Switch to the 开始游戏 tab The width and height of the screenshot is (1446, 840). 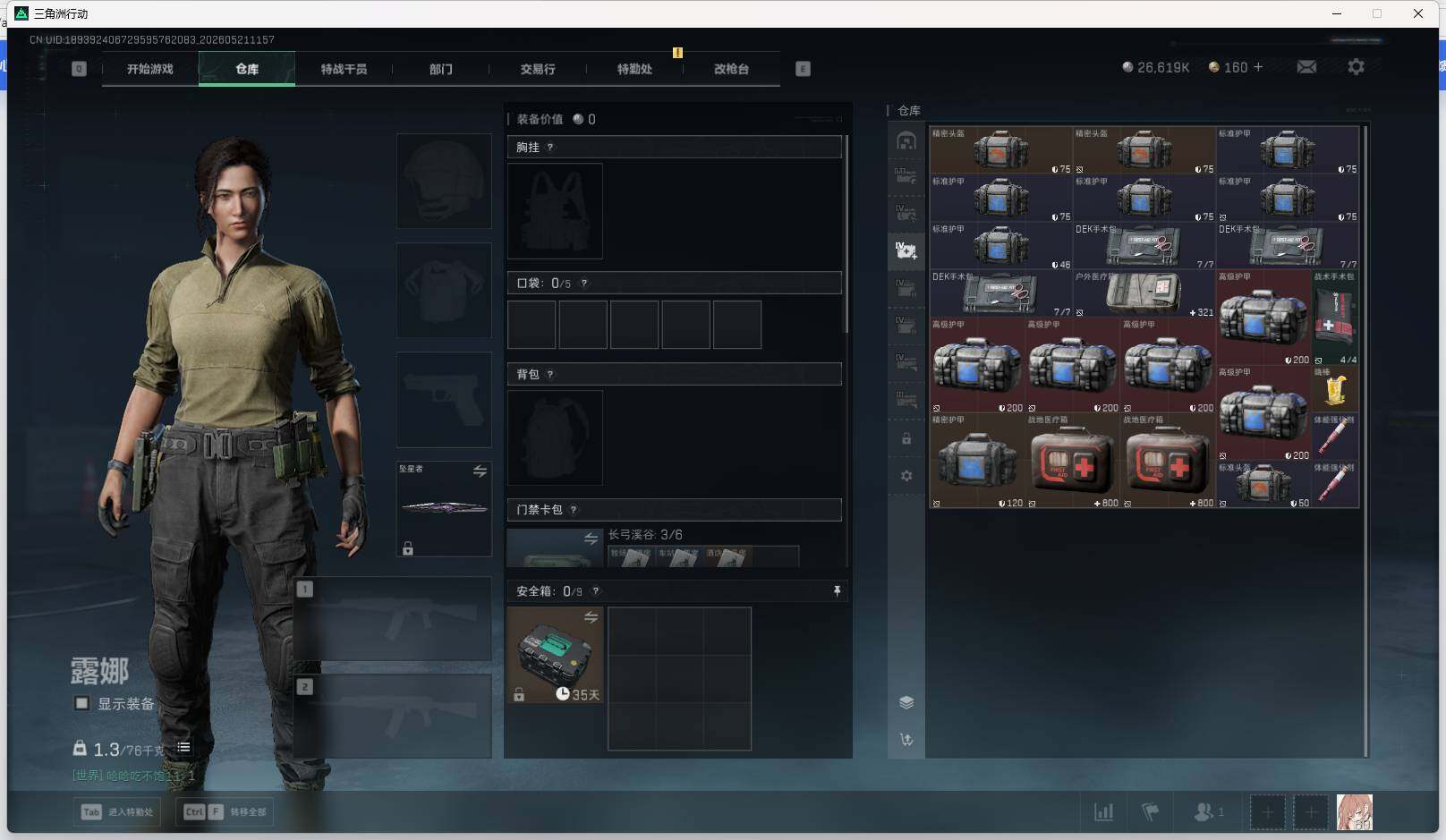149,69
